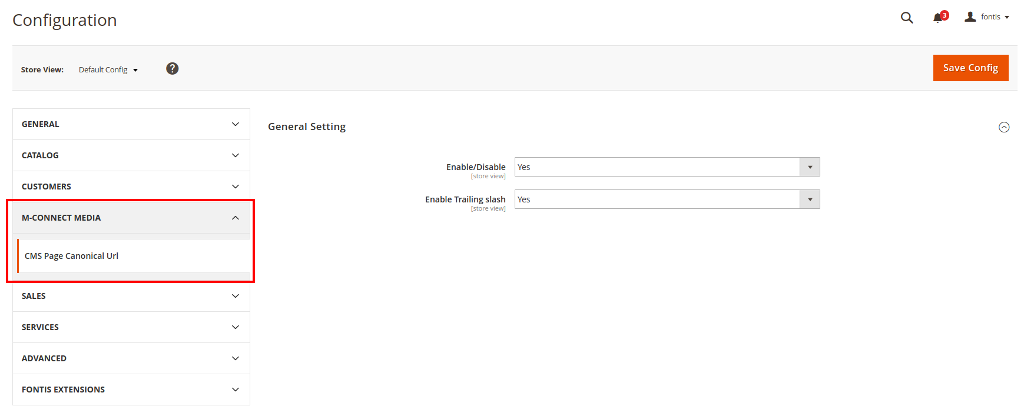This screenshot has width=1024, height=416.
Task: Expand the SALES config section
Action: [131, 296]
